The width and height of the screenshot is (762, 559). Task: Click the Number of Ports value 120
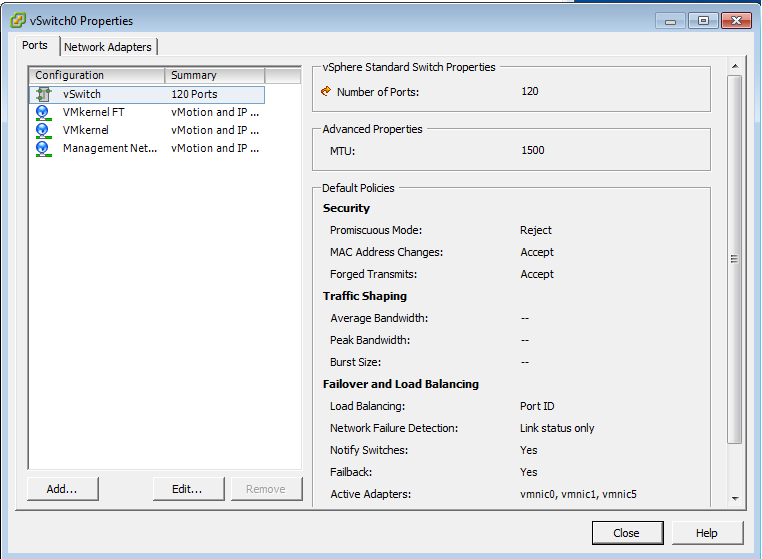(530, 91)
